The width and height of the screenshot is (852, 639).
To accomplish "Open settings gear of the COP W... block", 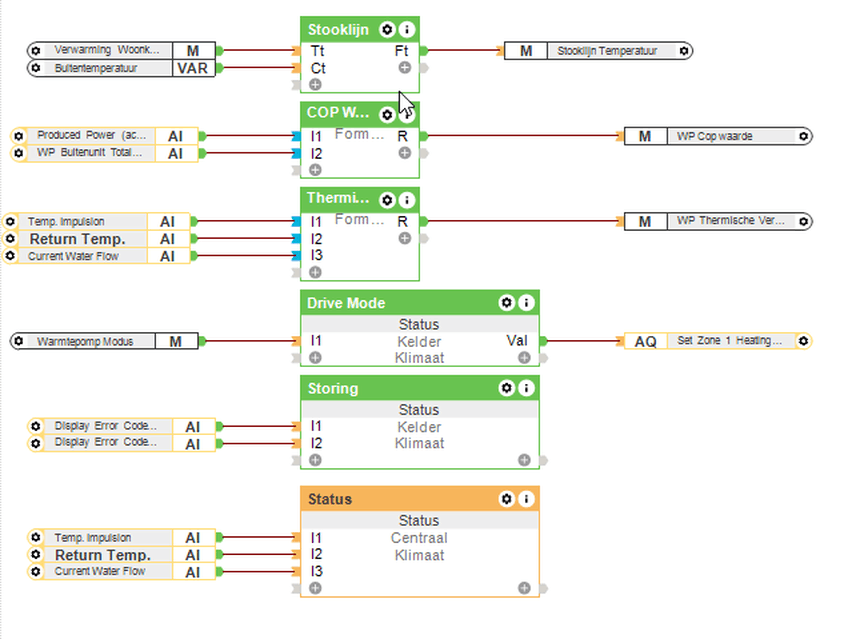I will [x=387, y=115].
